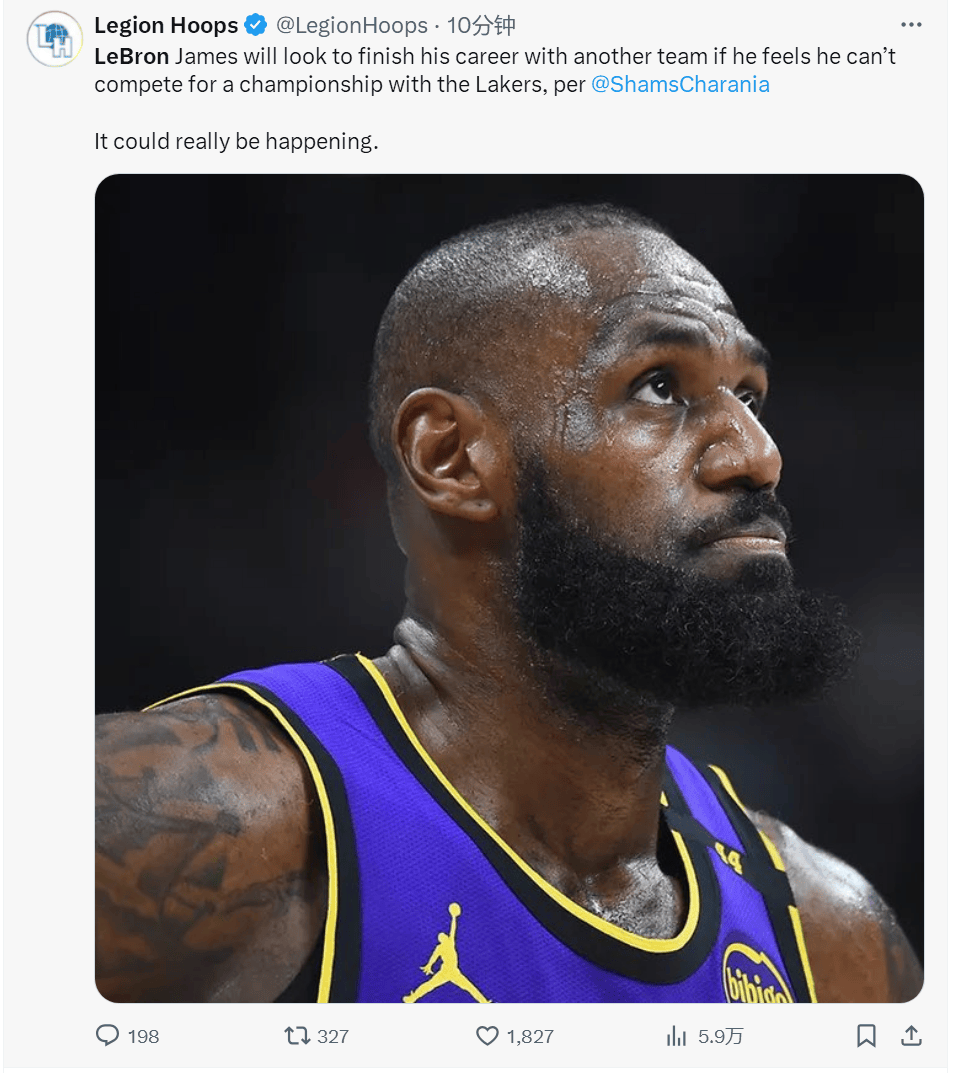
Task: Click the 'It could really be happening.' text
Action: (x=236, y=141)
